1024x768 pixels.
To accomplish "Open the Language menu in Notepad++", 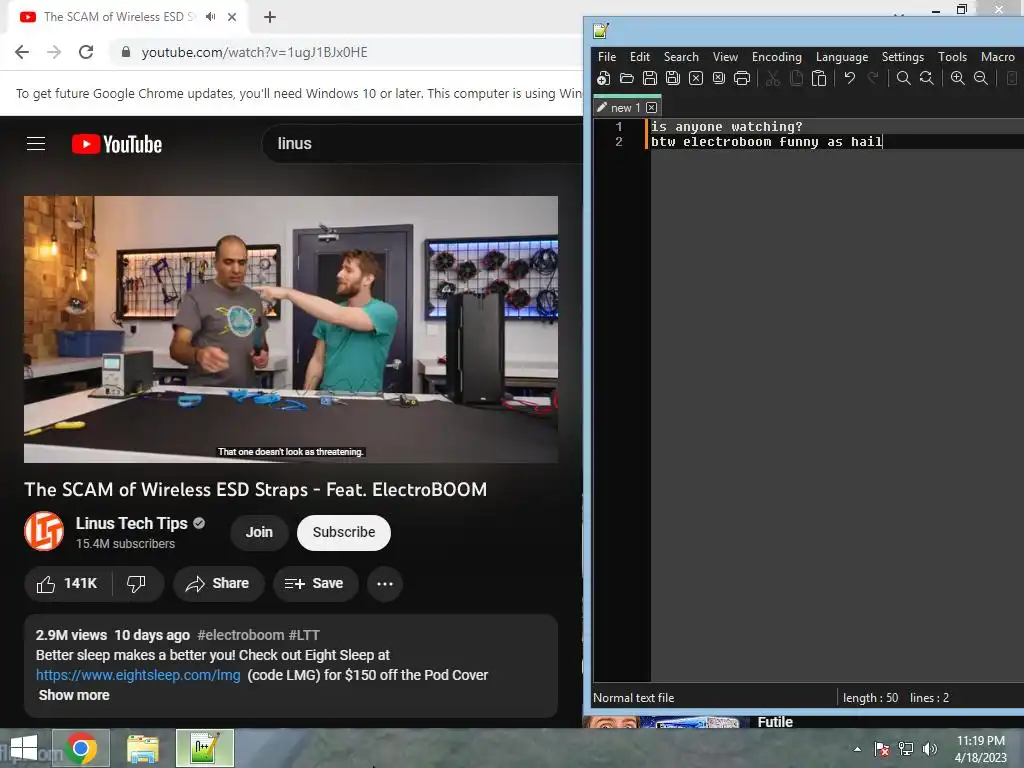I will click(x=842, y=57).
